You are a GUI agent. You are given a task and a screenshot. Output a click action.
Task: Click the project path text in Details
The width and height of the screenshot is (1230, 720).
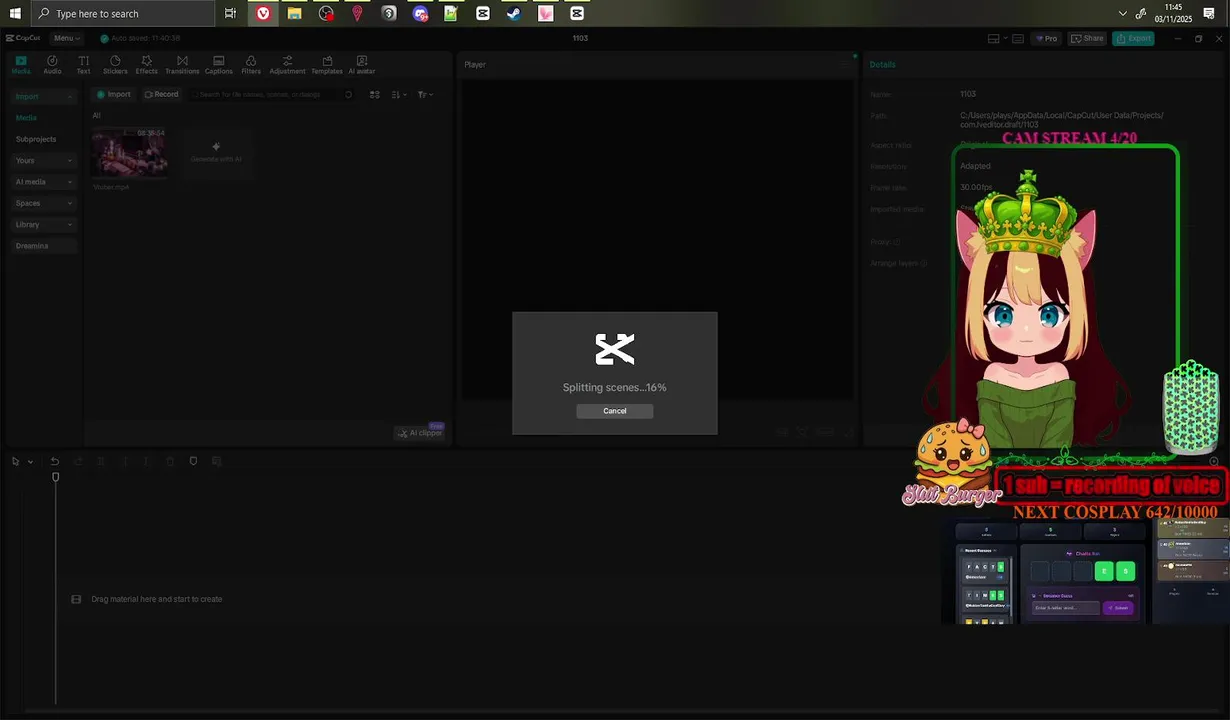pos(1060,120)
